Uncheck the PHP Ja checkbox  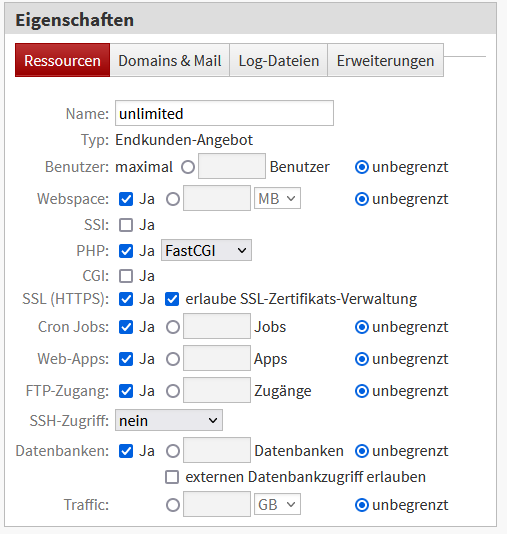point(126,251)
